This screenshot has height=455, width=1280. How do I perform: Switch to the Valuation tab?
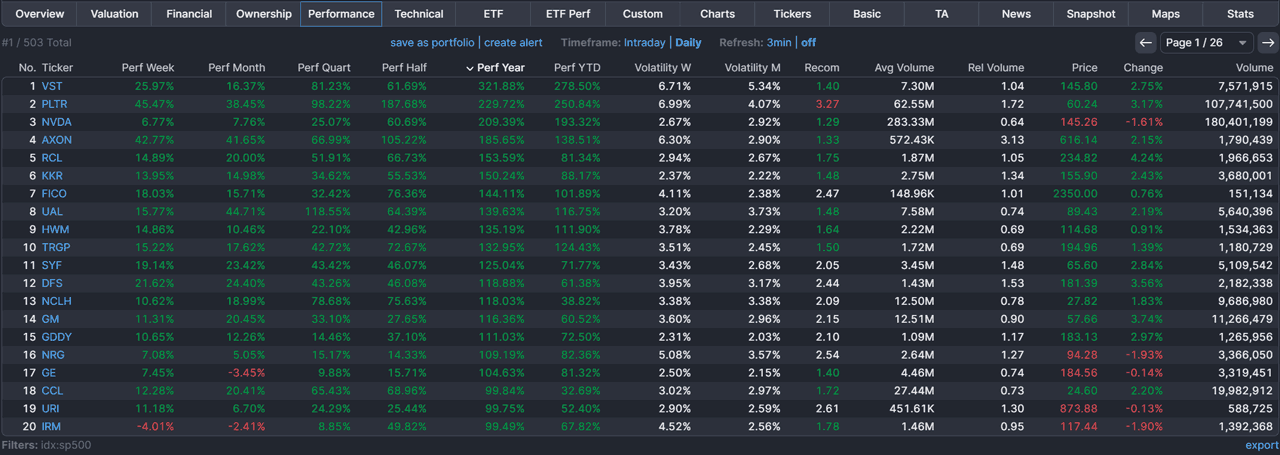pyautogui.click(x=114, y=14)
